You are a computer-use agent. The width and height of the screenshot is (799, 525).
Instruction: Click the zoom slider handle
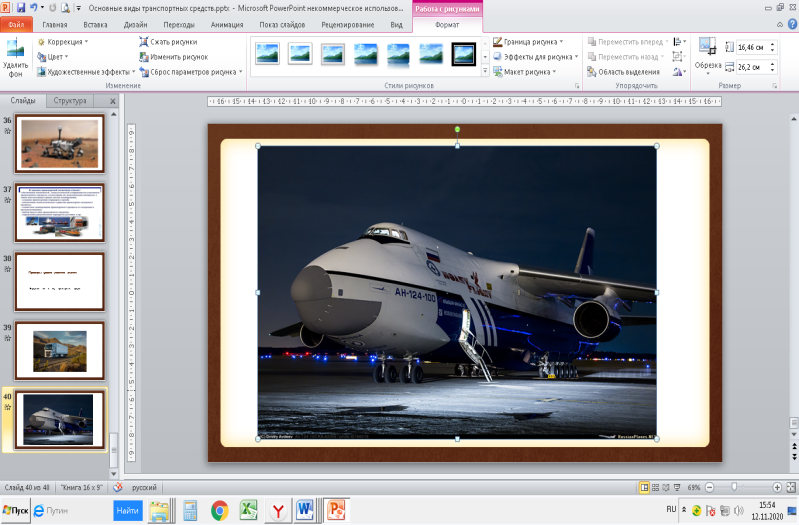click(734, 487)
